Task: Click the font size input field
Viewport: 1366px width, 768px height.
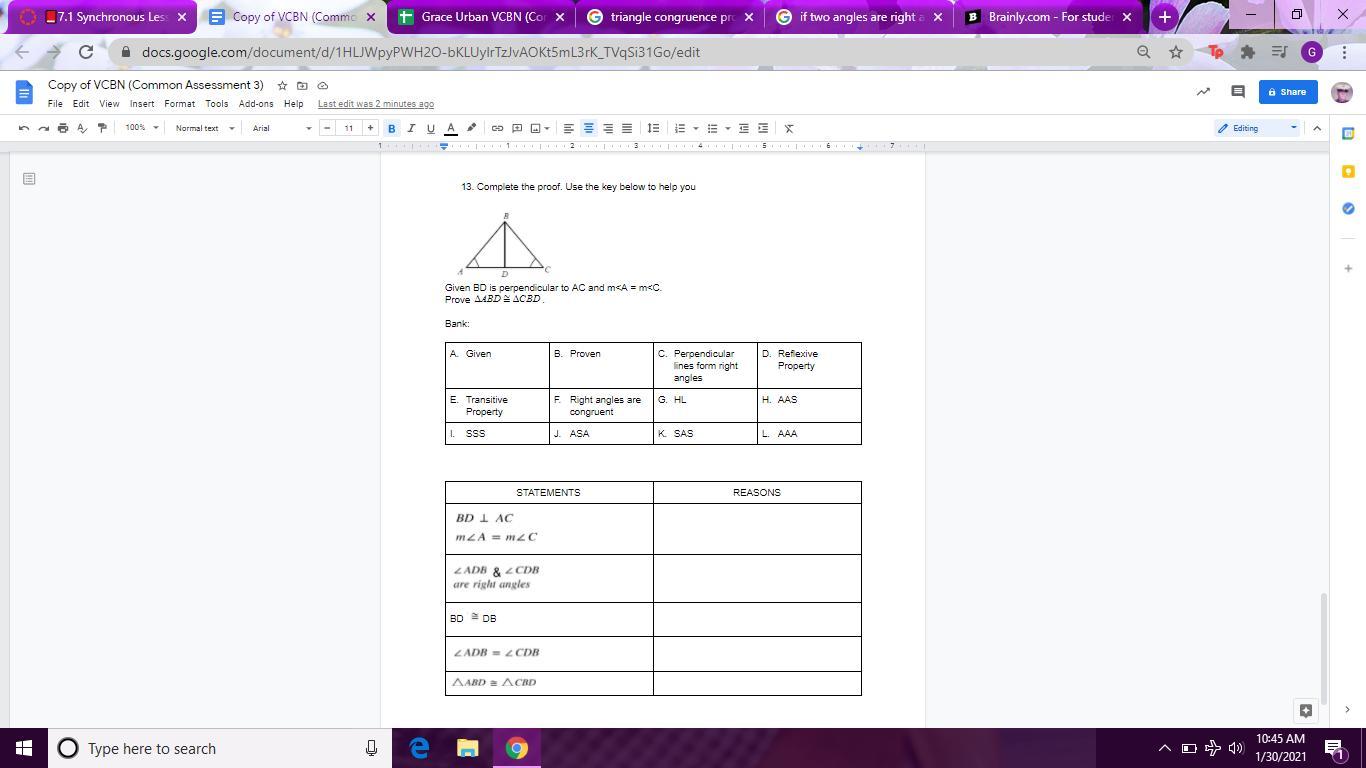Action: pos(349,128)
